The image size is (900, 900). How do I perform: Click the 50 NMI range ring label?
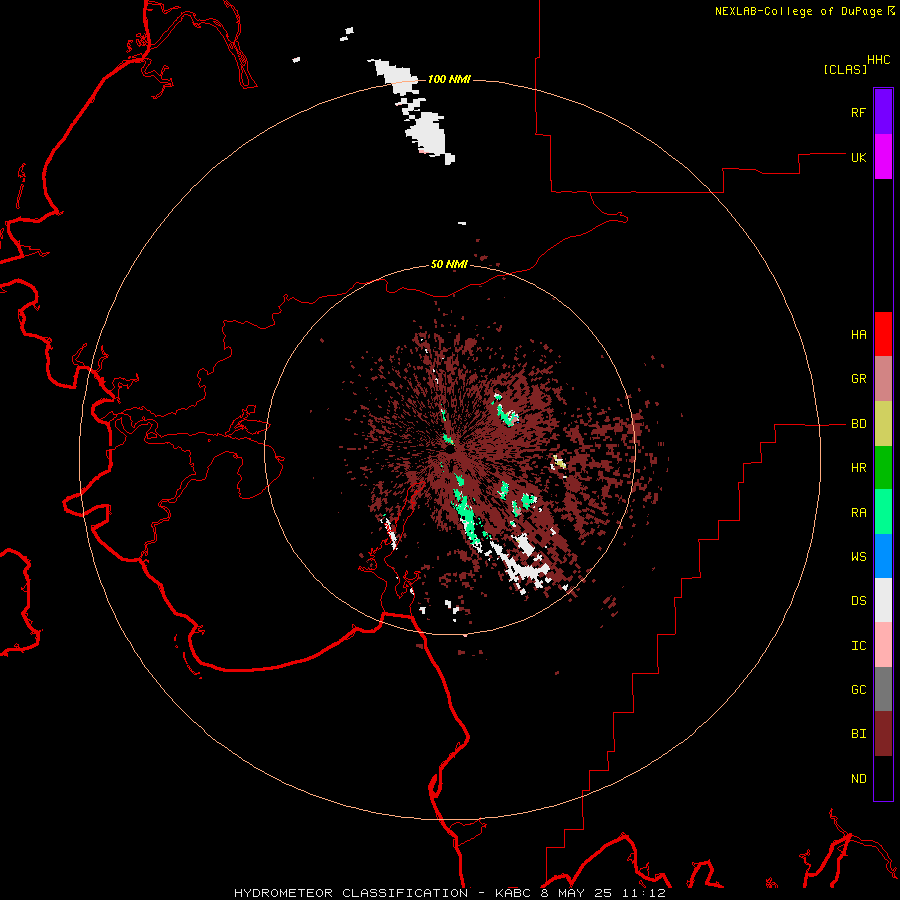tap(449, 264)
